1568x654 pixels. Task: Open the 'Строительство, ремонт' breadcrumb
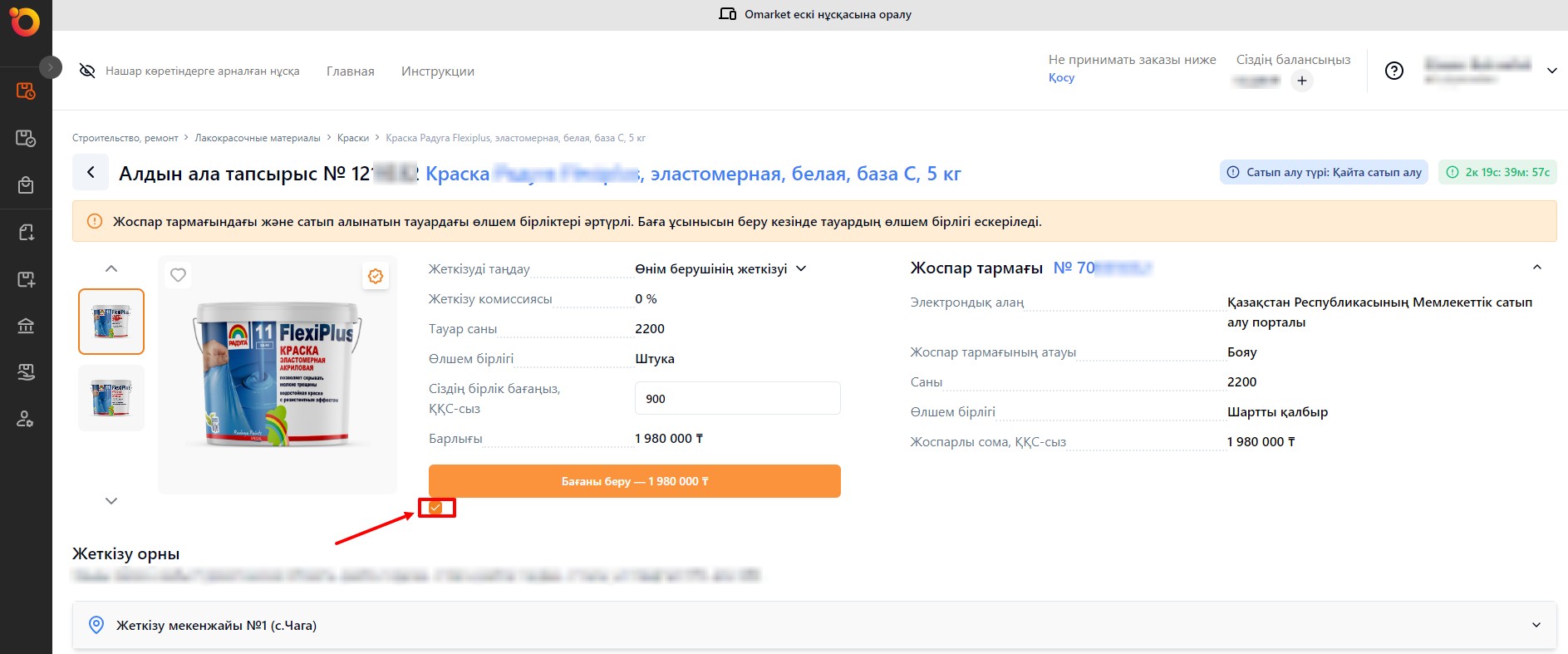coord(125,138)
